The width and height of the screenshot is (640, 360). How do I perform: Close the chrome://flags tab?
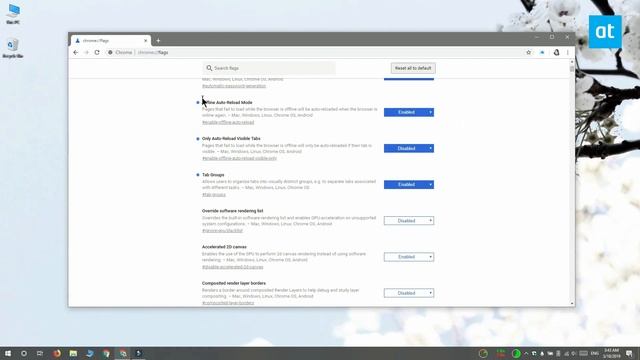tap(145, 40)
